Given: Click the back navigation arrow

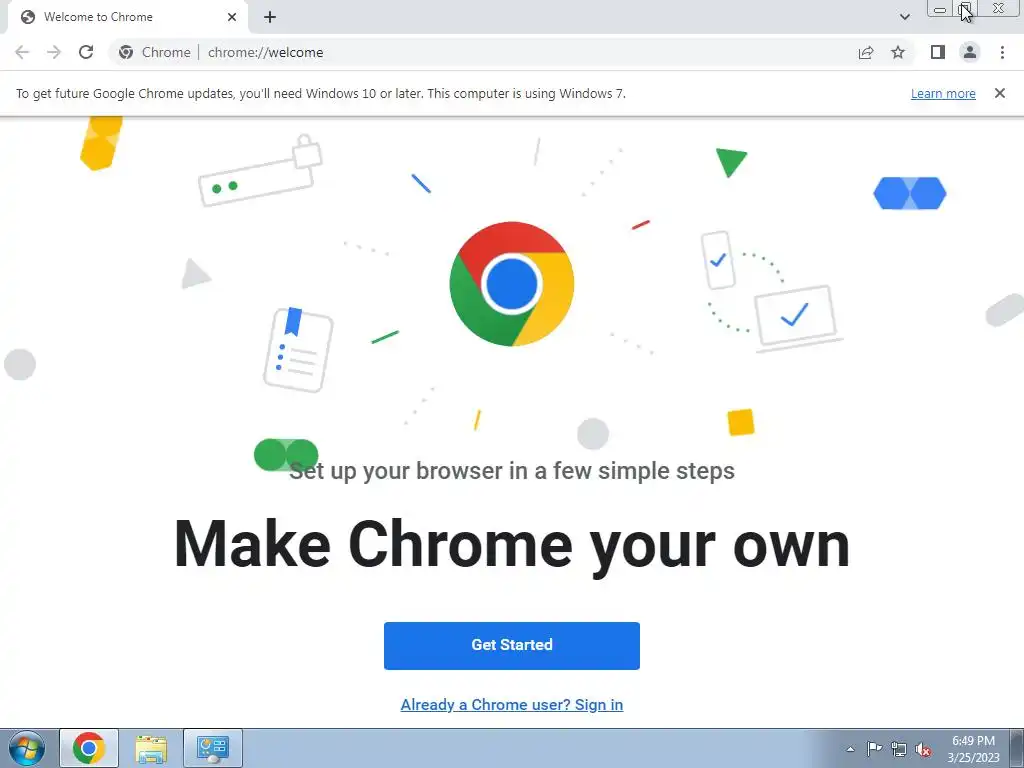Looking at the screenshot, I should click(22, 52).
